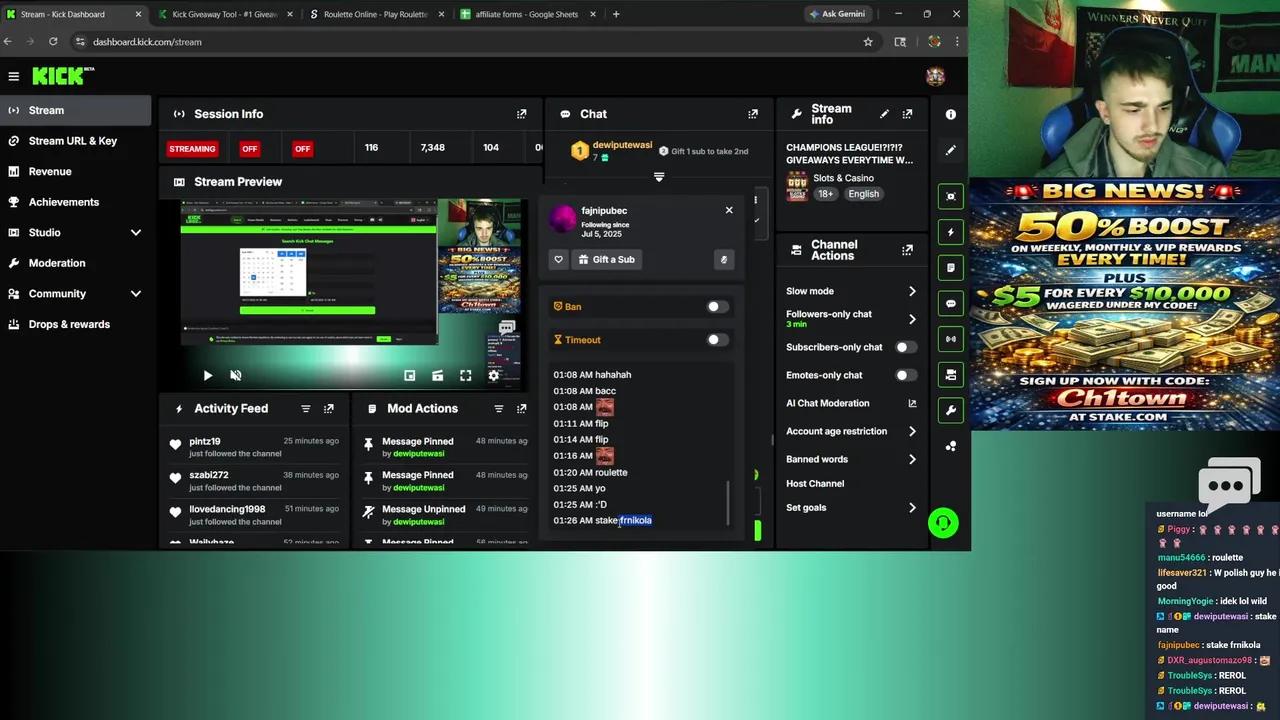The height and width of the screenshot is (720, 1280).
Task: Toggle Subscribers-only chat
Action: 906,347
